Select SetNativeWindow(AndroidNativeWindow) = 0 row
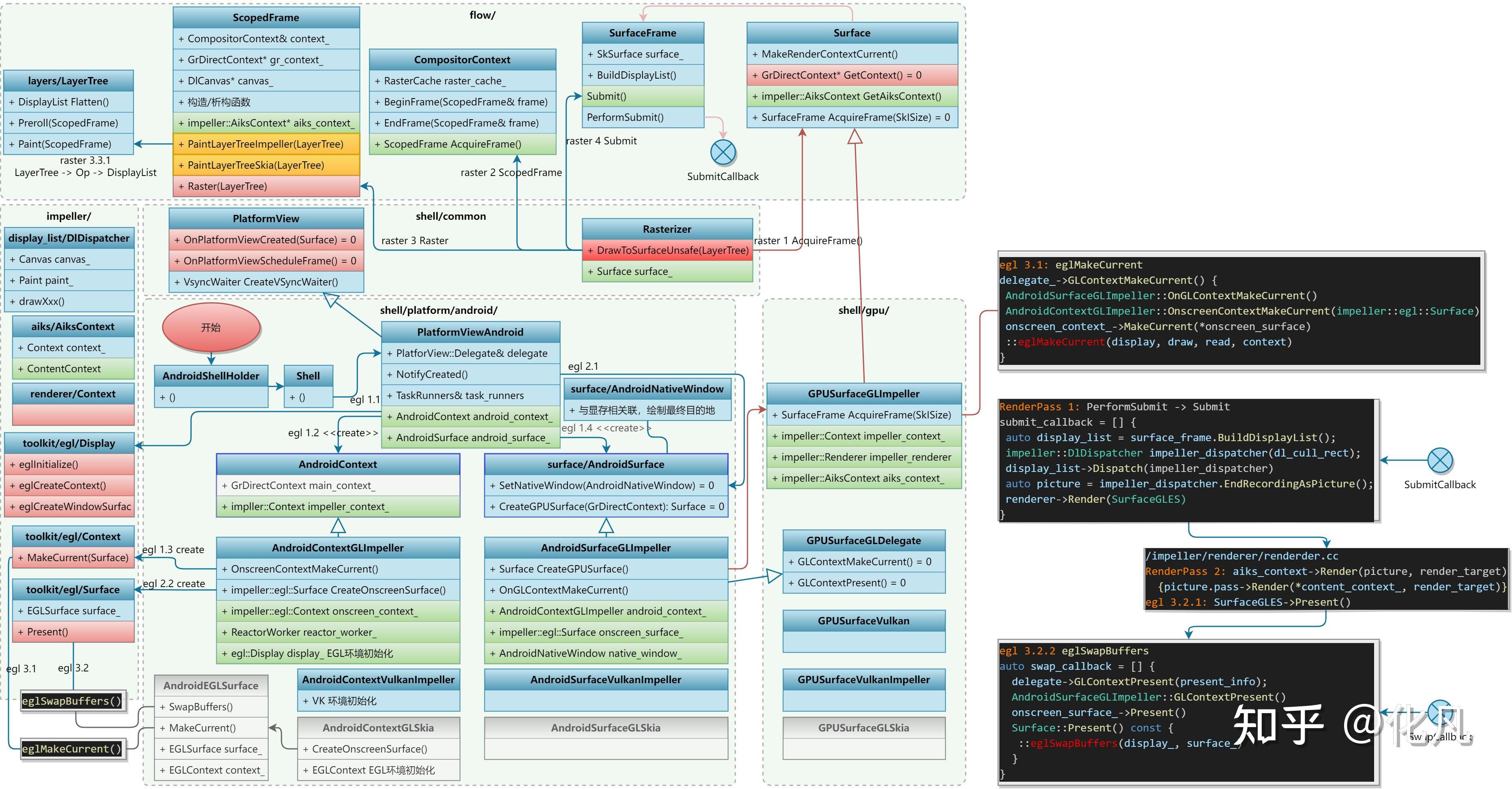 606,485
